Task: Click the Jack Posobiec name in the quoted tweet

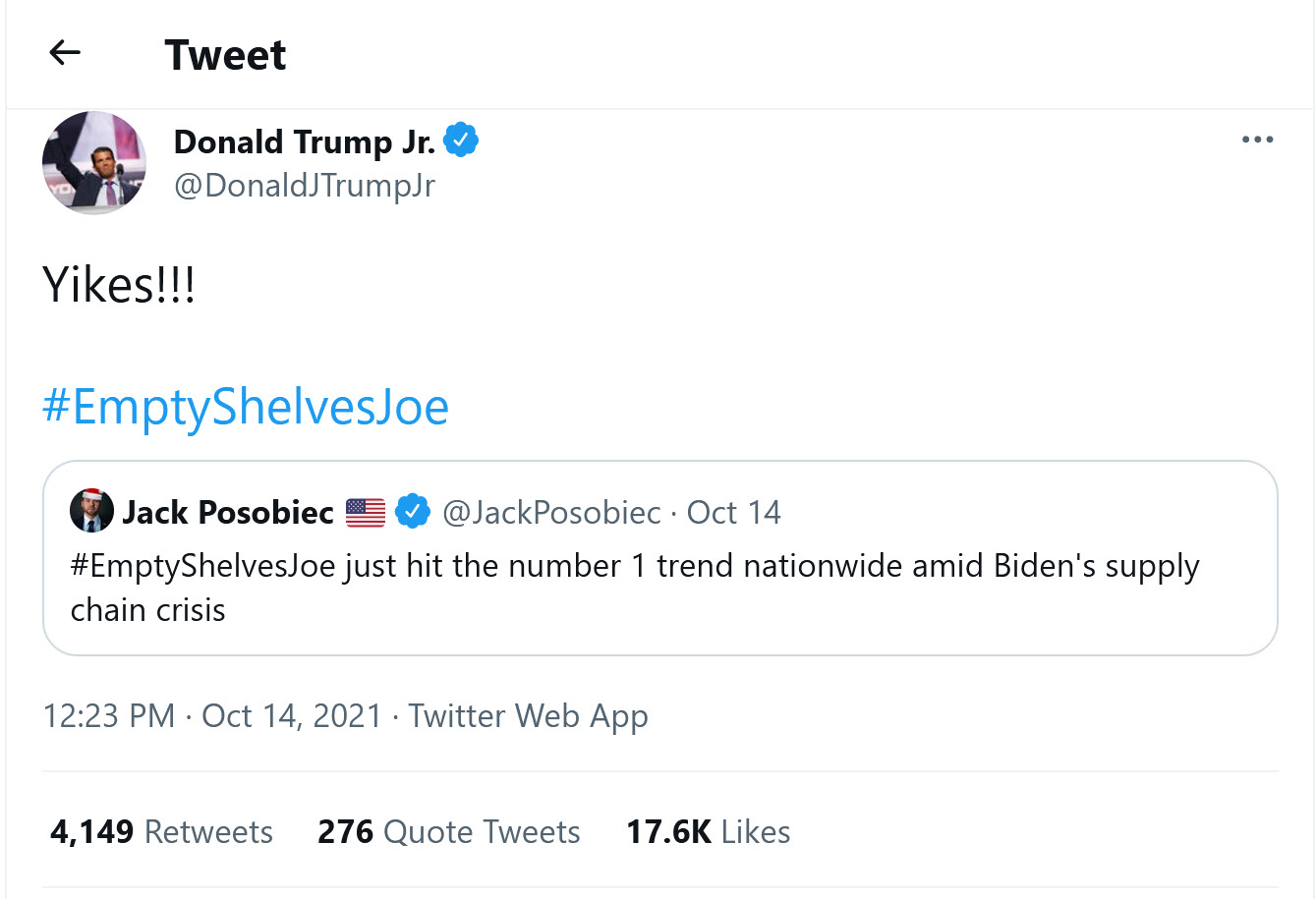Action: 228,512
